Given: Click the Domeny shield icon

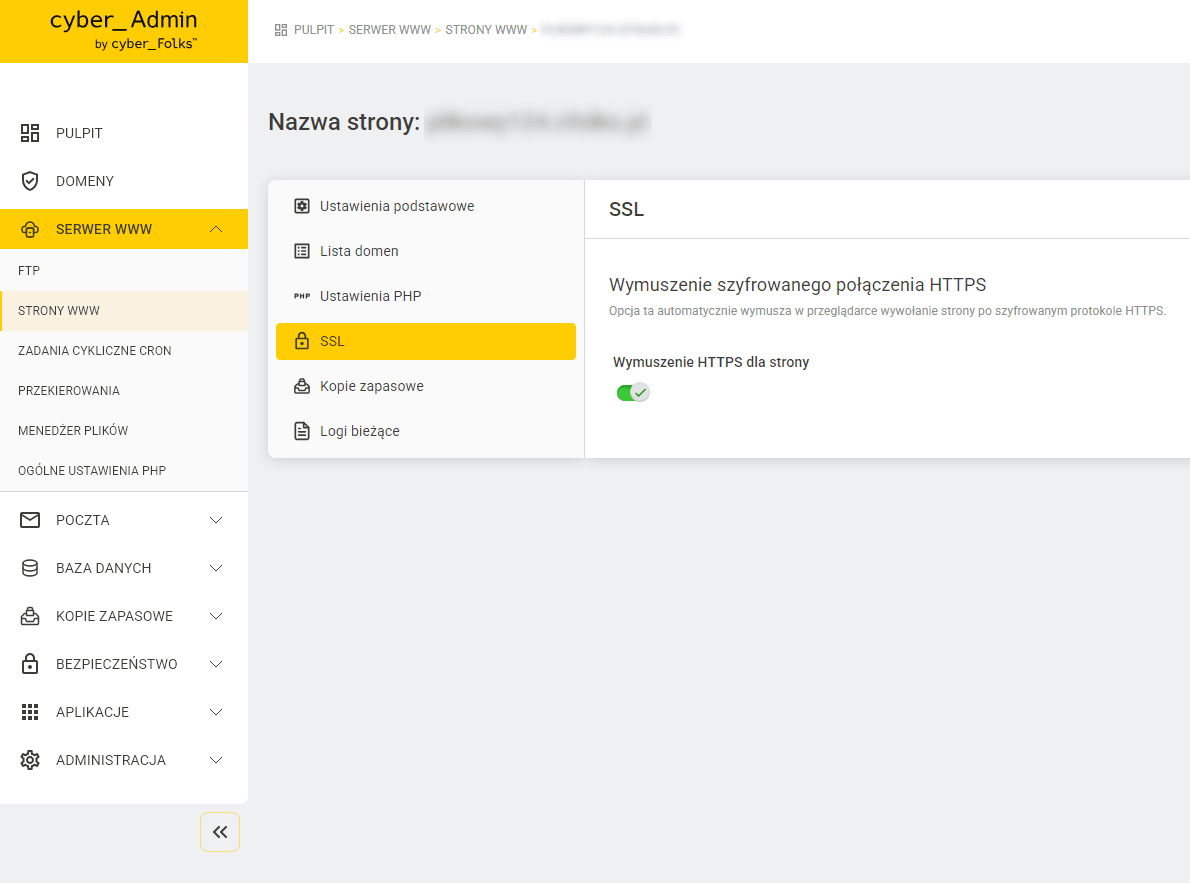Looking at the screenshot, I should (x=30, y=181).
